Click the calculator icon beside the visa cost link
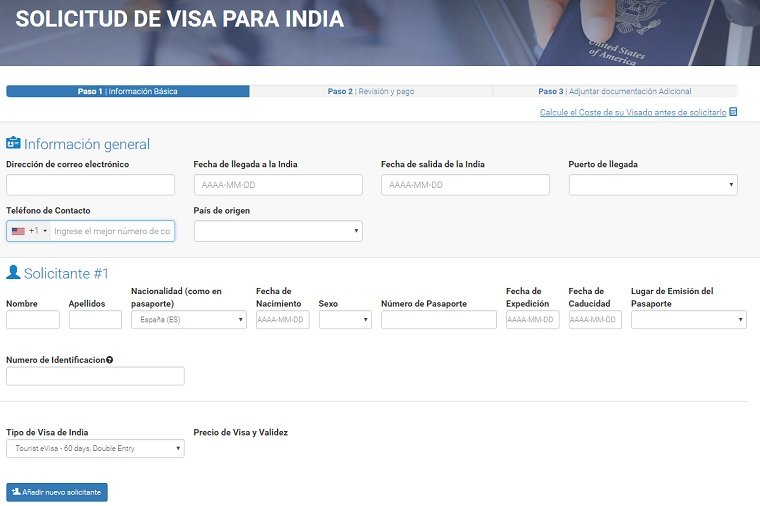Screen dimensions: 760x506 click(733, 112)
